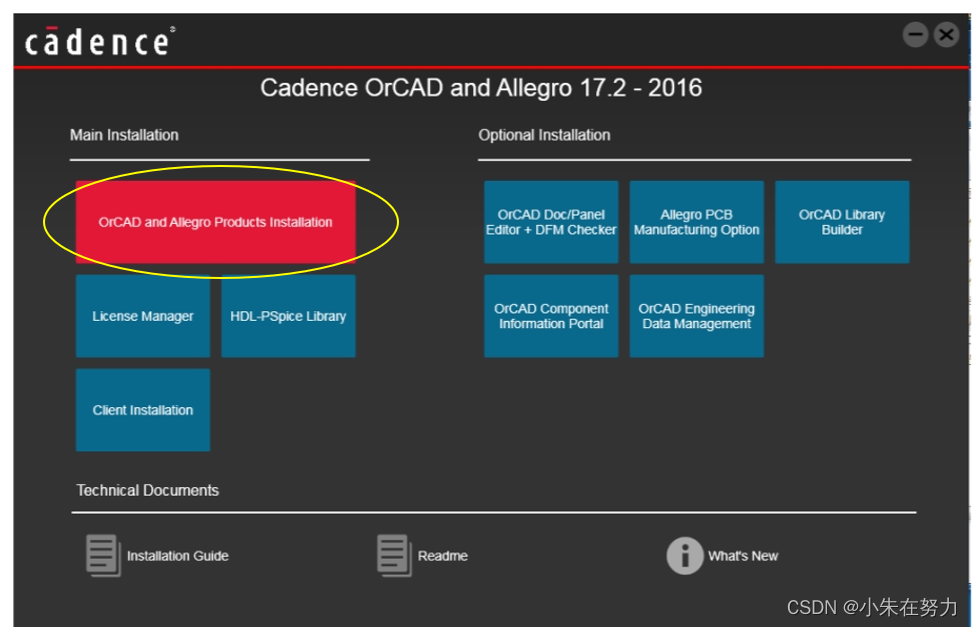Open the License Manager installer tile
This screenshot has height=627, width=972.
pyautogui.click(x=143, y=316)
